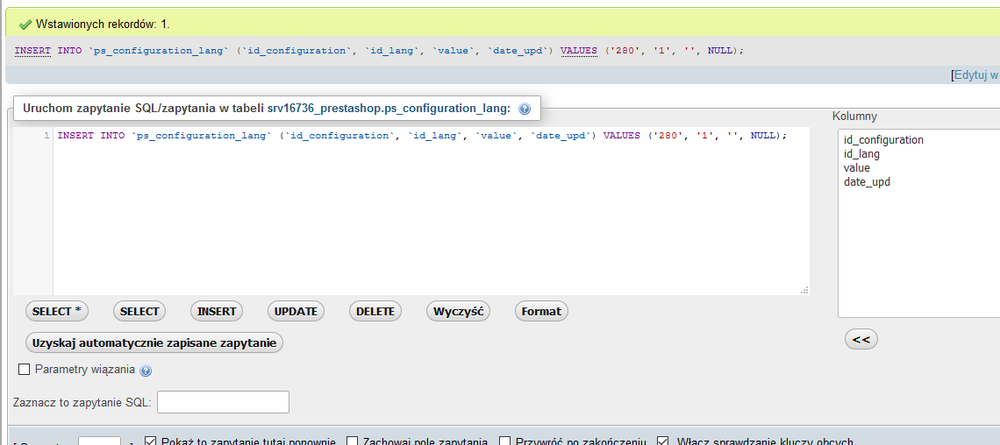Screen dimensions: 1000x445
Task: Insert the UPDATE query template
Action: pos(296,311)
